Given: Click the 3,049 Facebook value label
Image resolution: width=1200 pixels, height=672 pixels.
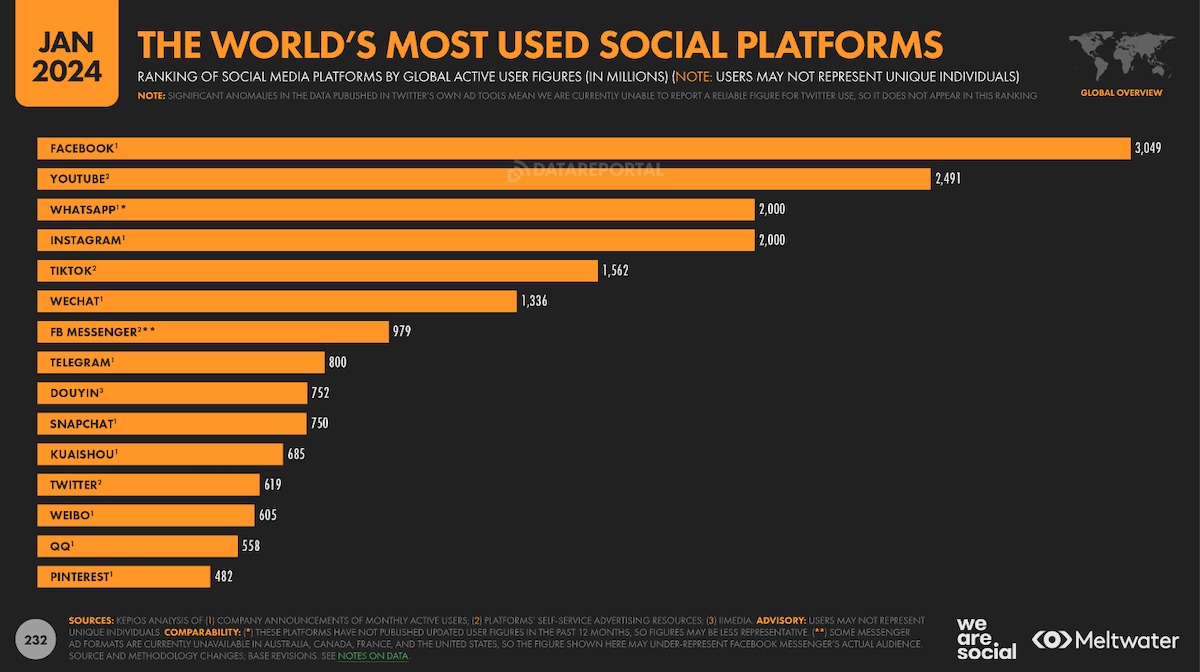Looking at the screenshot, I should click(1149, 148).
